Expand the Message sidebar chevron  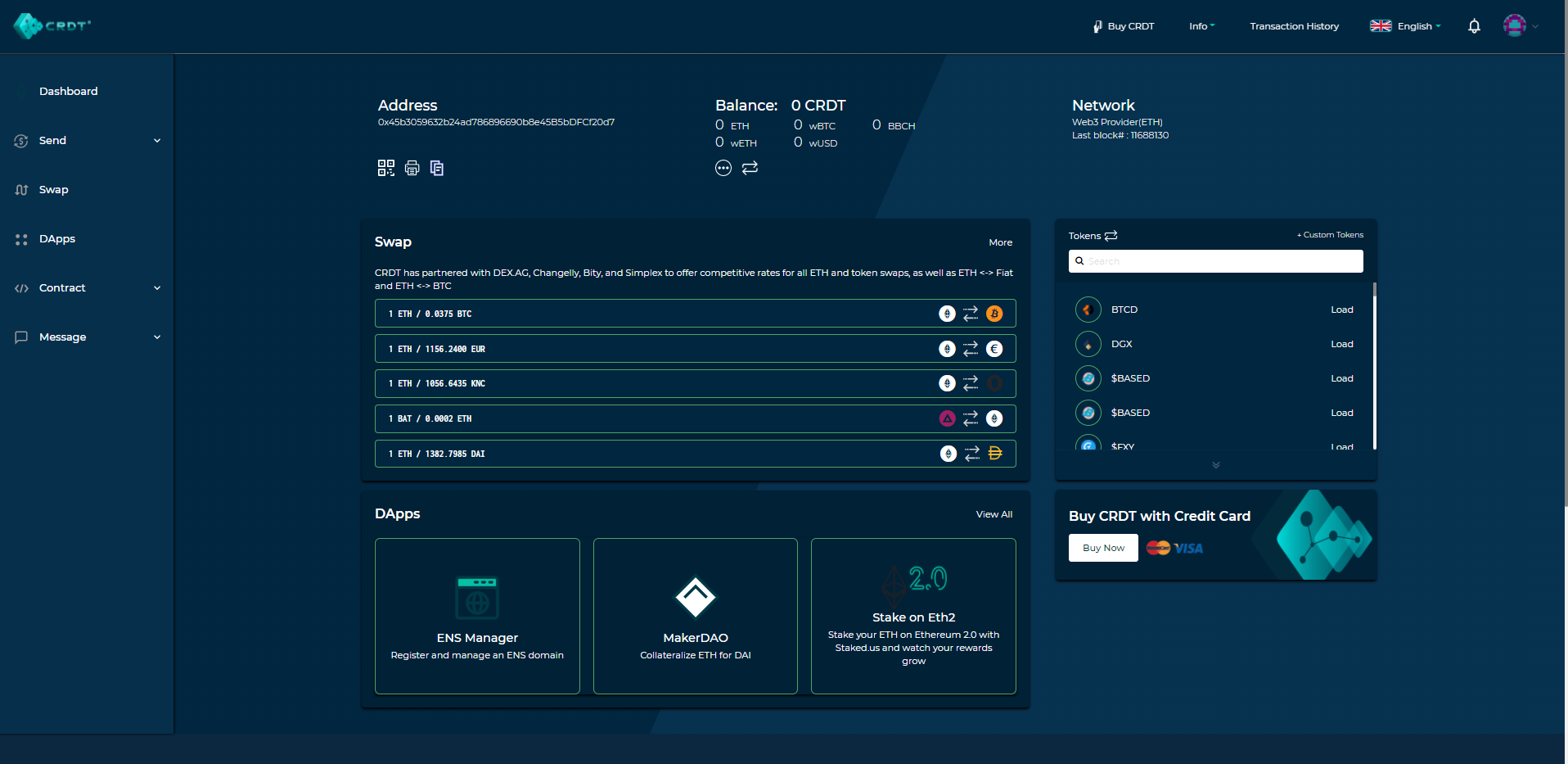coord(157,337)
